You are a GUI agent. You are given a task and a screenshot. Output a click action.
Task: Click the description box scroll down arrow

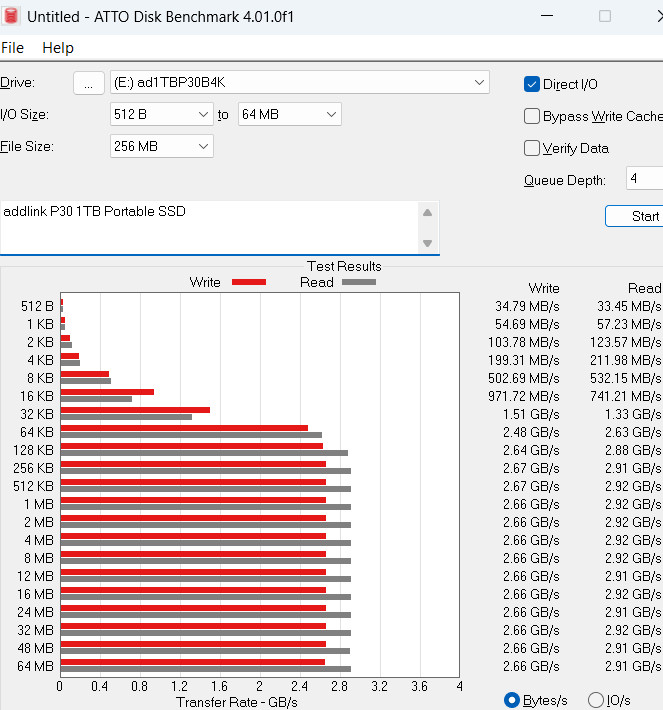(427, 243)
